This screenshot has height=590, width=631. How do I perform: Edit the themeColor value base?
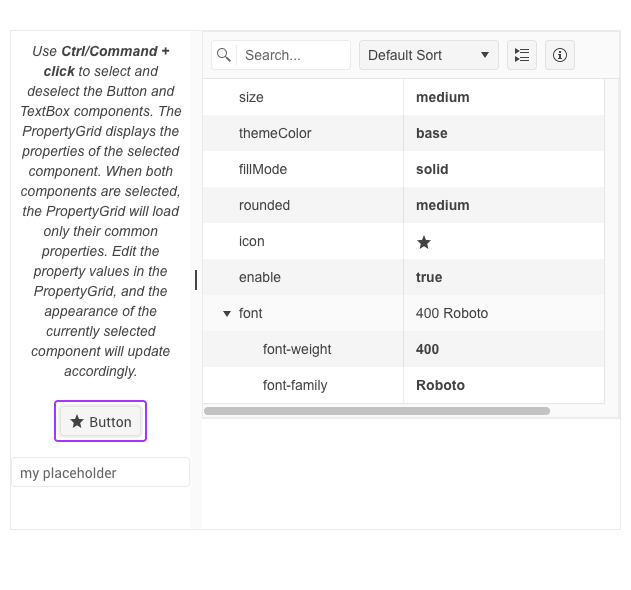432,134
